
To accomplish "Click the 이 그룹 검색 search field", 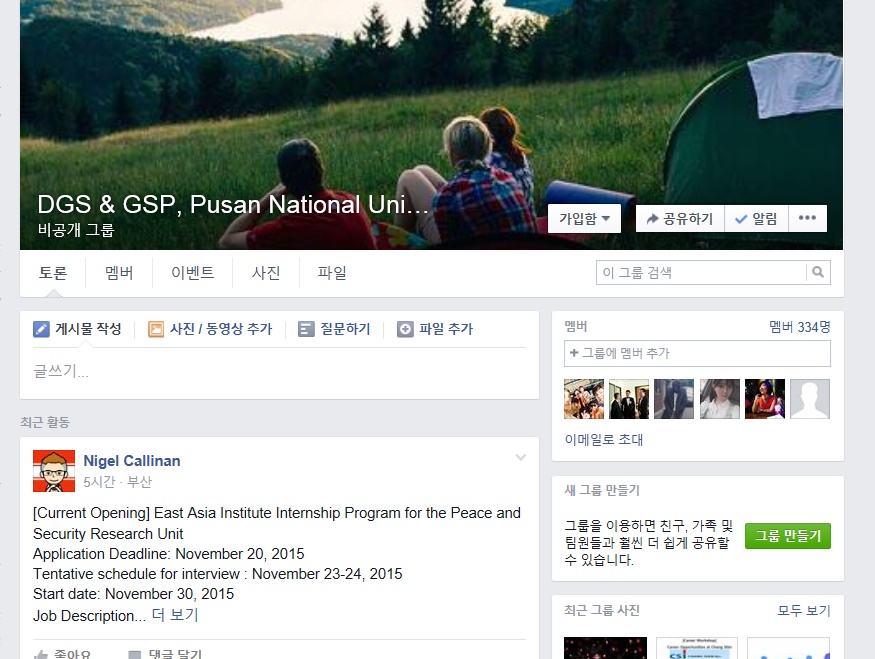I will pos(701,272).
